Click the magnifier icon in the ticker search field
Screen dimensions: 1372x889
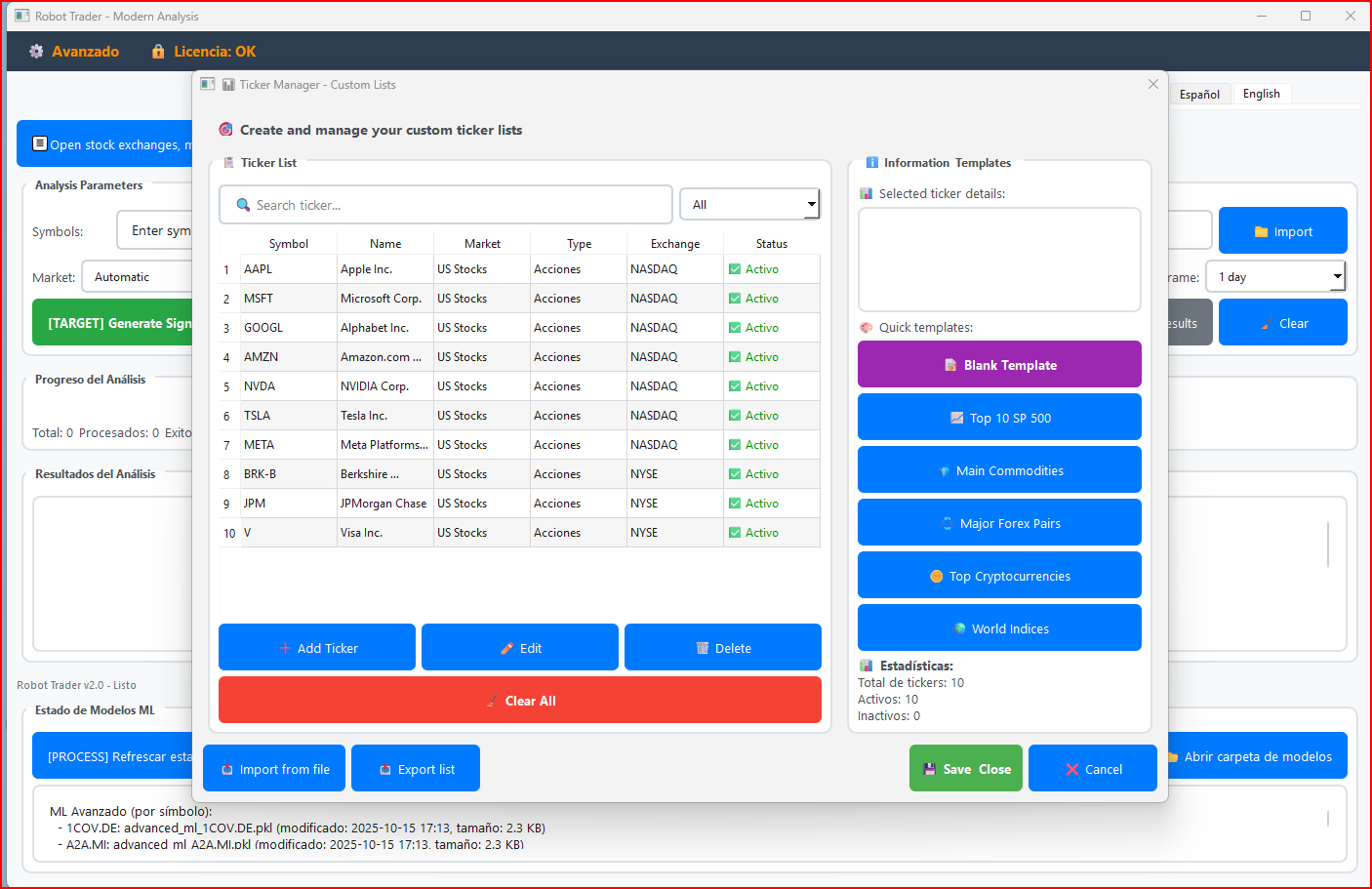[243, 204]
